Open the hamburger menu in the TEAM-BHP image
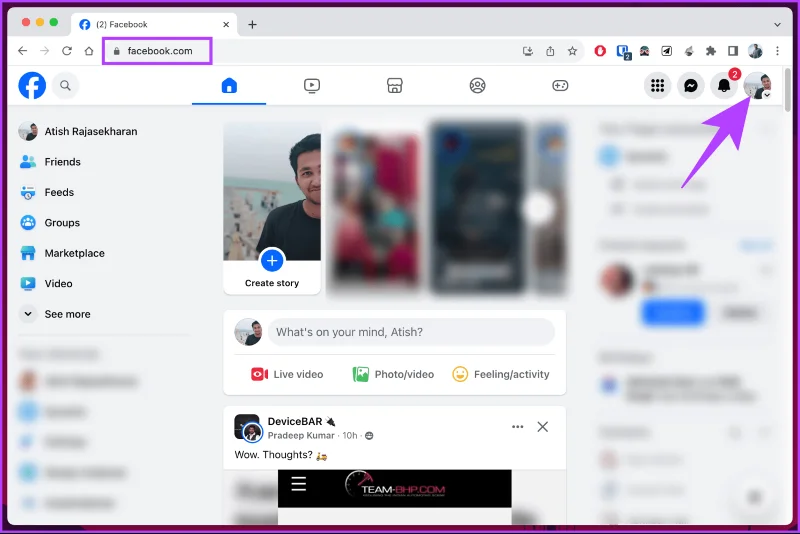The height and width of the screenshot is (534, 800). (299, 484)
